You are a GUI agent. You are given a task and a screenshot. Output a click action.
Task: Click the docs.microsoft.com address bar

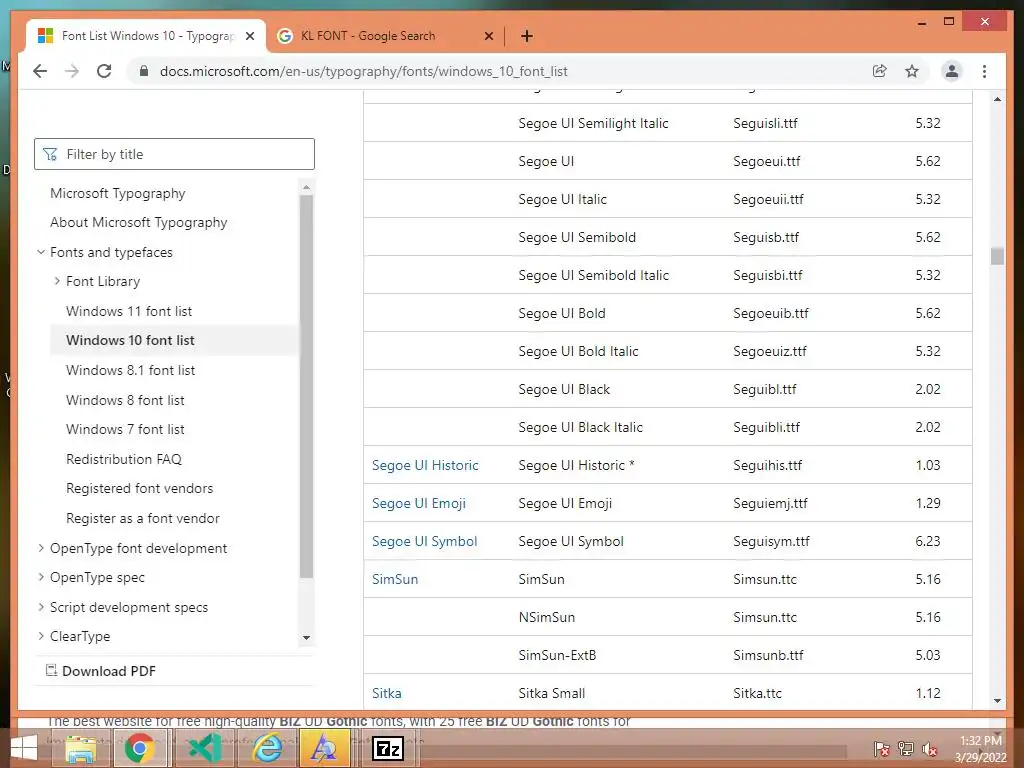(x=364, y=71)
